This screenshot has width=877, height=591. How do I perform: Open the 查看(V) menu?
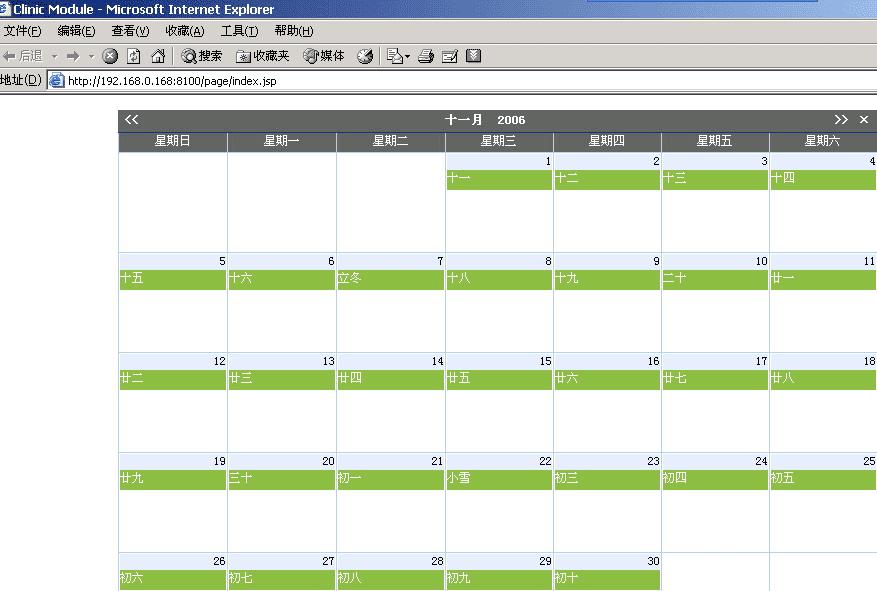pyautogui.click(x=130, y=31)
